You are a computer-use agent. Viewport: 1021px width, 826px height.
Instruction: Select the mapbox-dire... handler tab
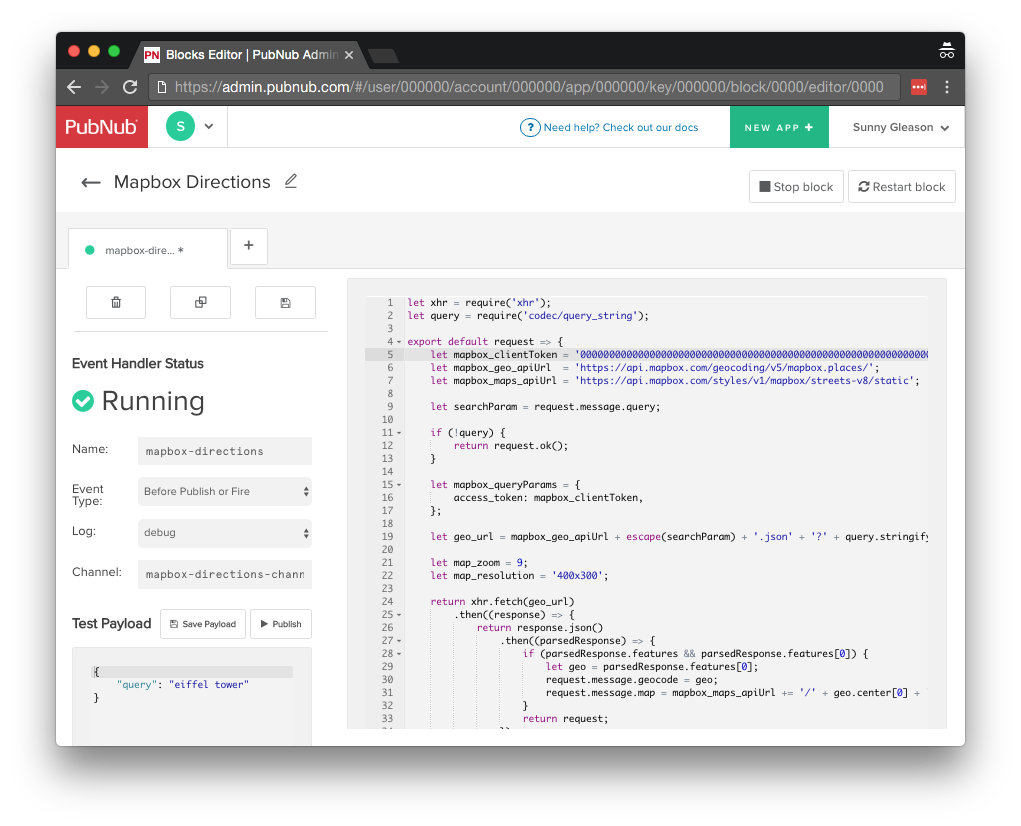pyautogui.click(x=145, y=250)
